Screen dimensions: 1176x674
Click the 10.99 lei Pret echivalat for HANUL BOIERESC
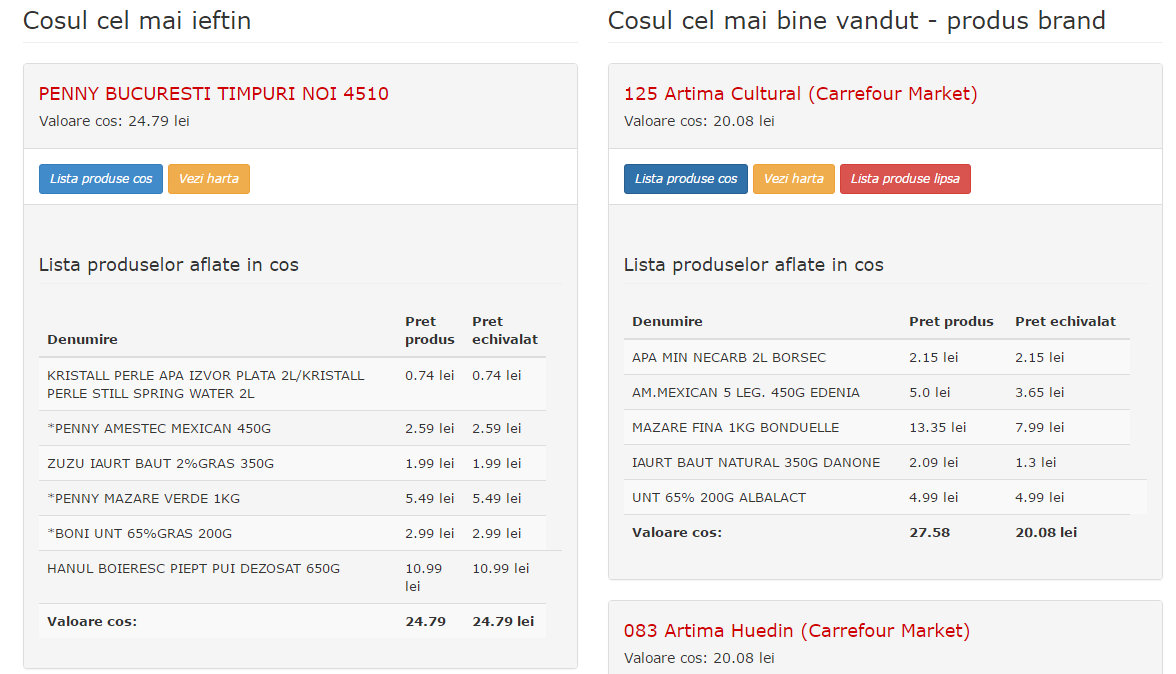pyautogui.click(x=501, y=569)
